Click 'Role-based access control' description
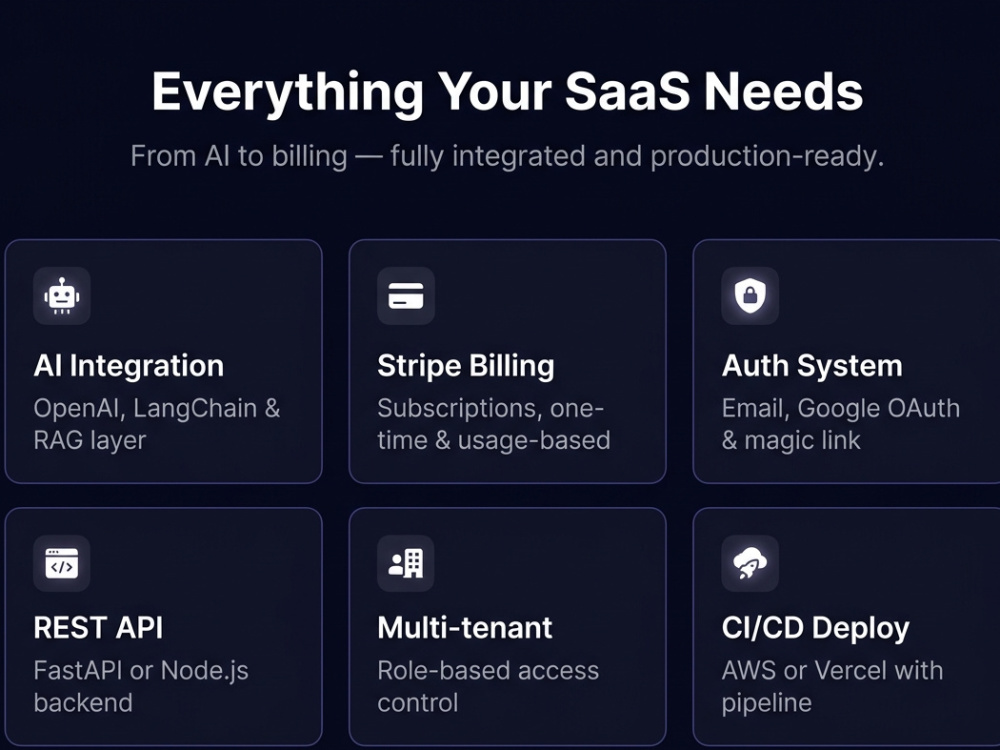This screenshot has height=750, width=1000. 488,687
